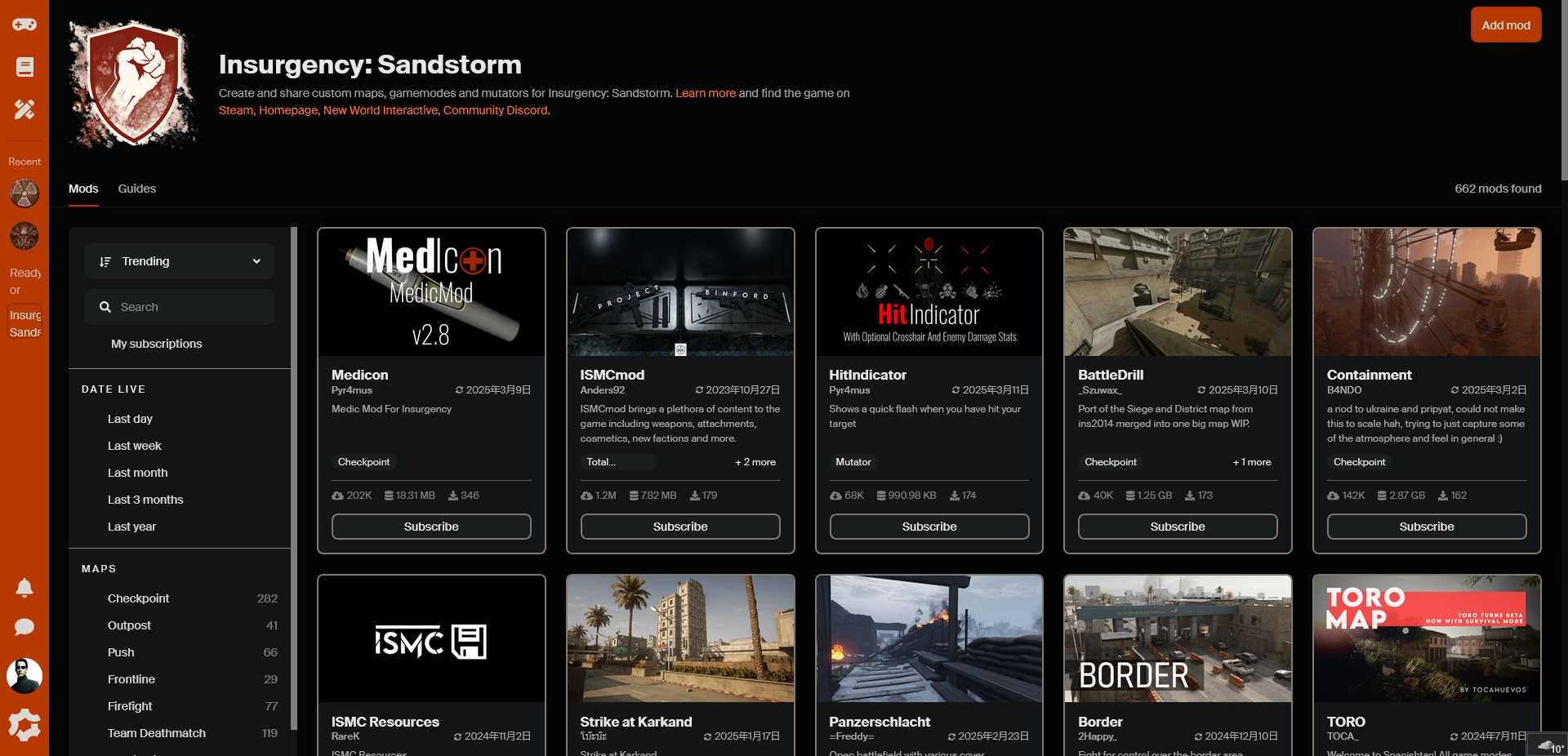Expand the '+ 2 more' tags on ISMCmod
The height and width of the screenshot is (756, 1568).
(x=755, y=462)
